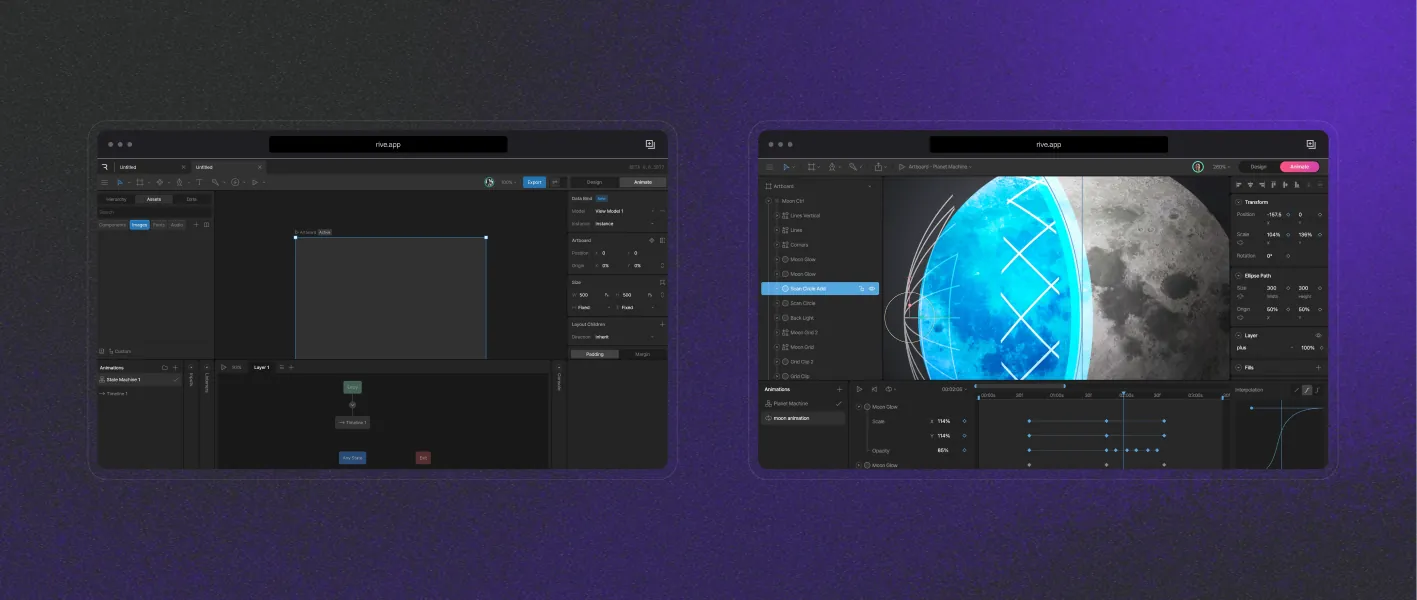The image size is (1417, 600).
Task: Select hold interpolation icon
Action: pos(1317,390)
